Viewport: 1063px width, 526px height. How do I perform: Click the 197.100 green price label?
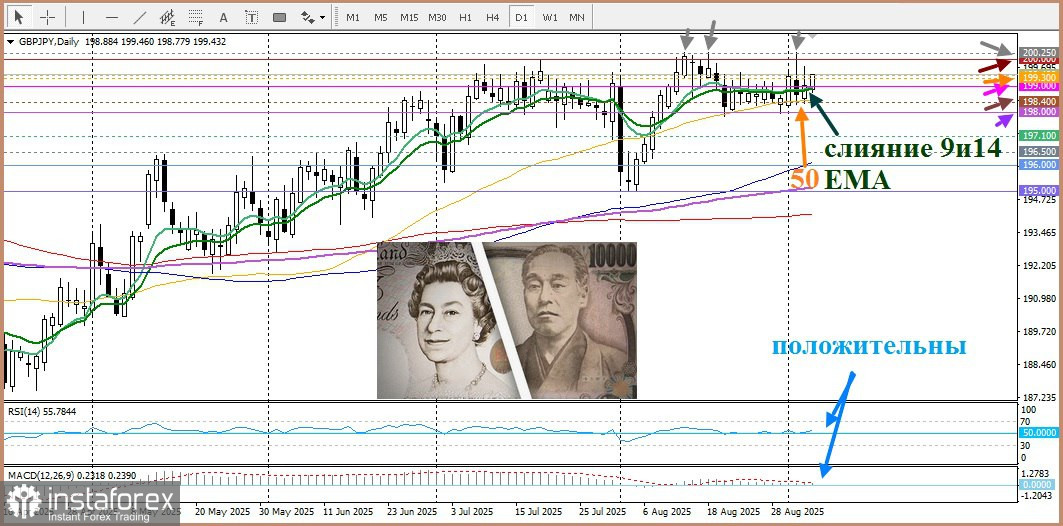point(1038,136)
